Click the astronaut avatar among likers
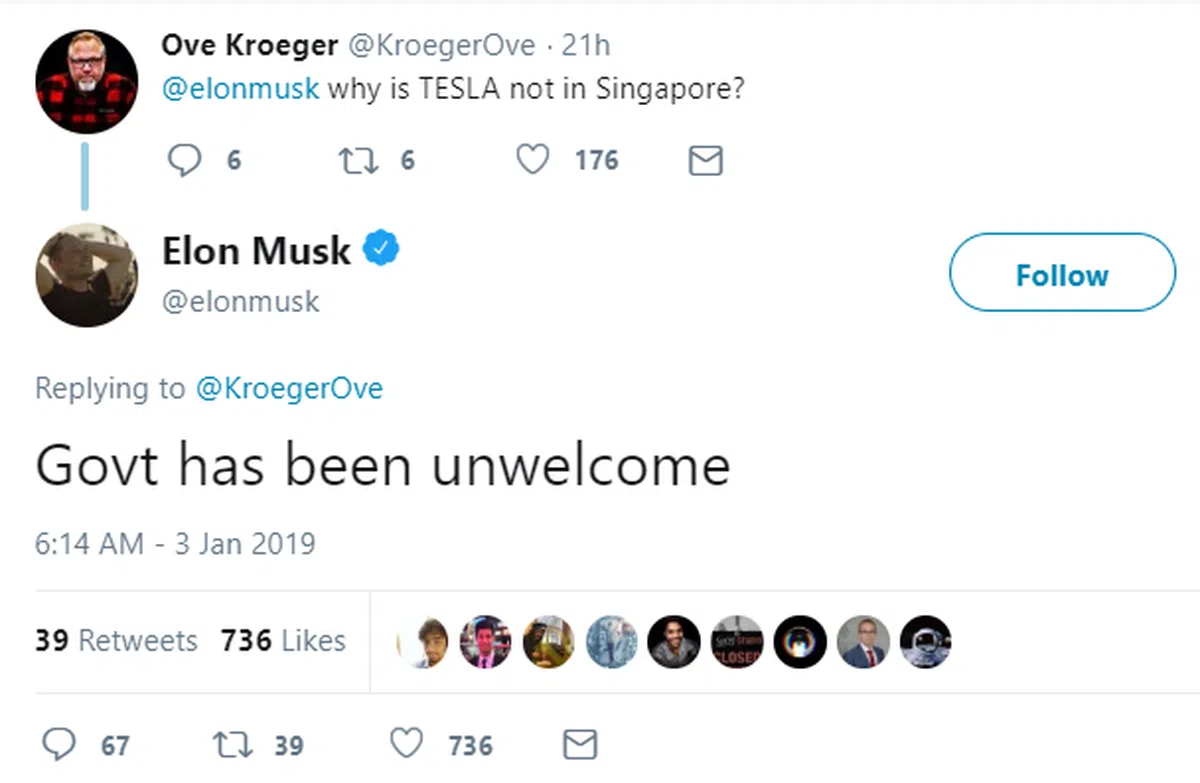Image resolution: width=1200 pixels, height=783 pixels. (925, 641)
